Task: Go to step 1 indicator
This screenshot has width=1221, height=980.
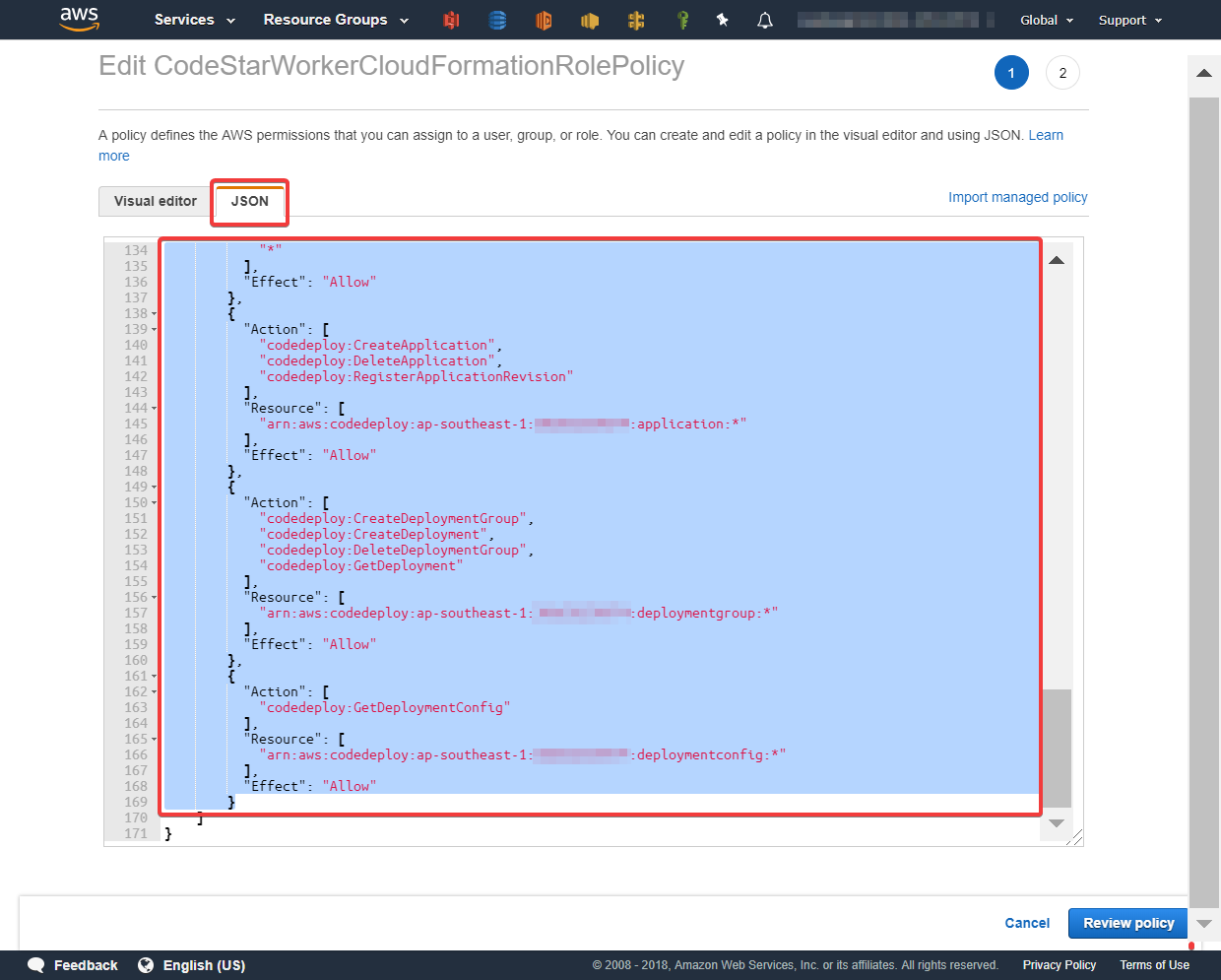Action: (1011, 73)
